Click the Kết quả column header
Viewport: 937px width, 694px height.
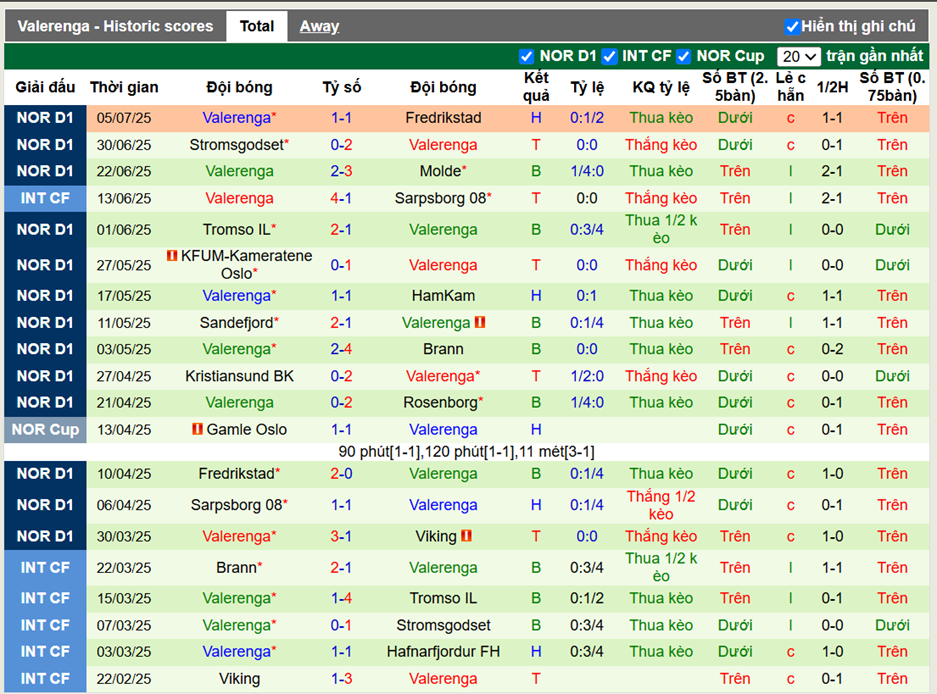(x=536, y=87)
